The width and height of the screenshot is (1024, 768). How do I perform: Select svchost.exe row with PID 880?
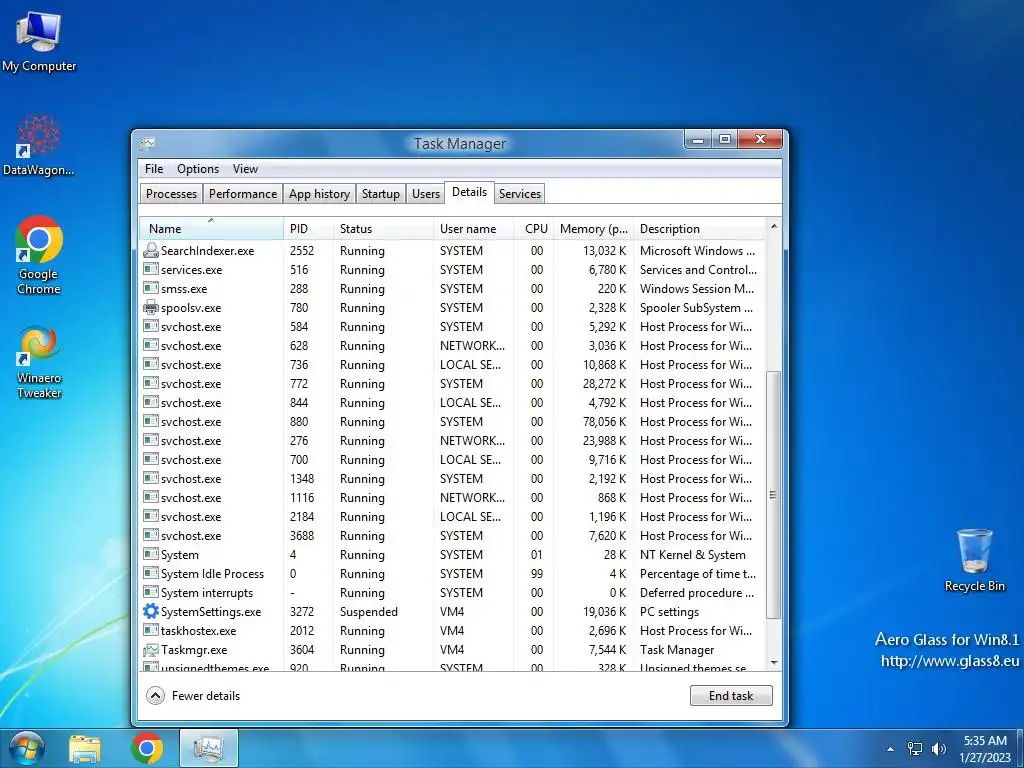(453, 421)
